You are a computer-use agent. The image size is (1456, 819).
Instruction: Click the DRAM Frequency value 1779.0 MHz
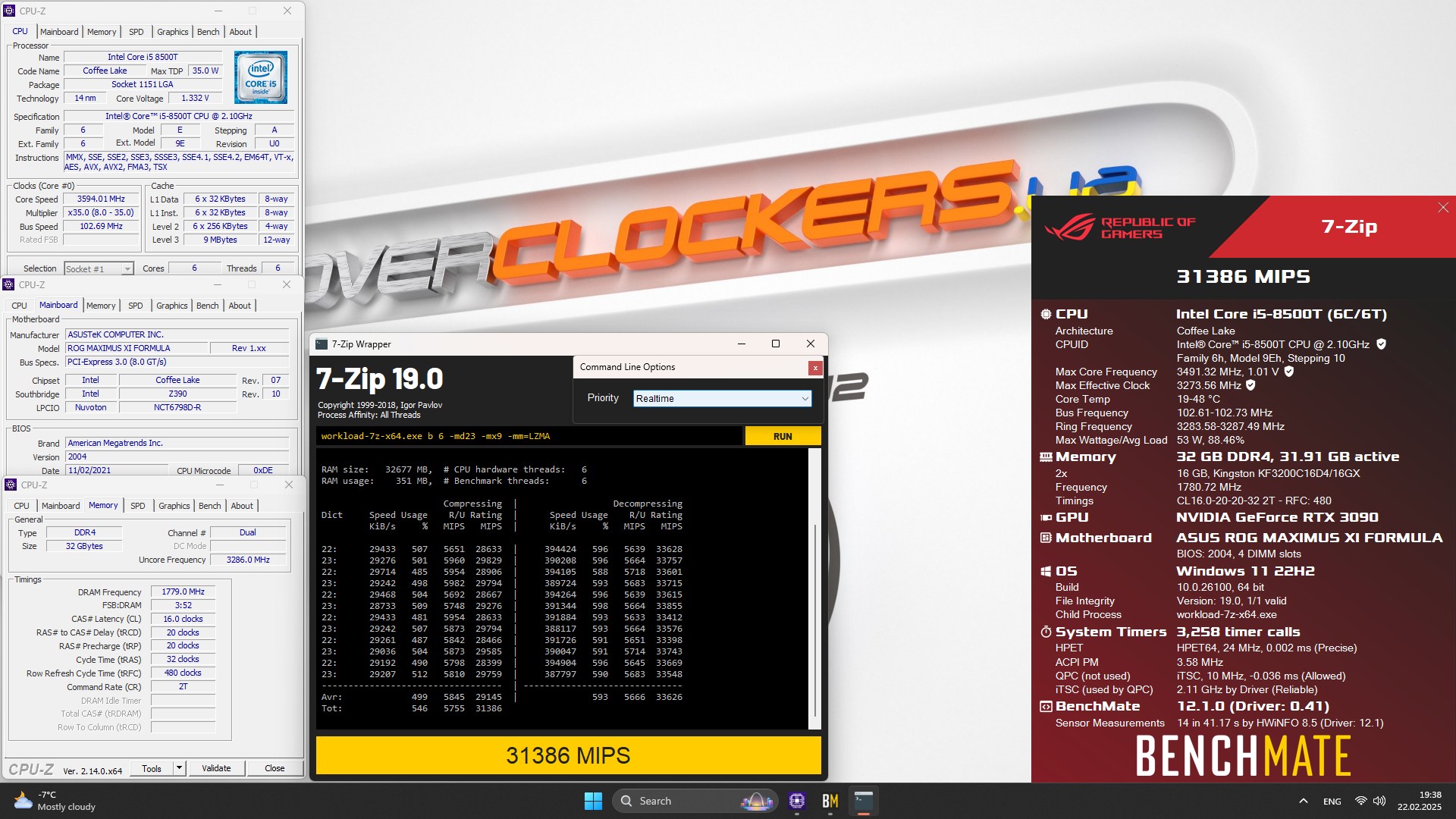[x=183, y=591]
